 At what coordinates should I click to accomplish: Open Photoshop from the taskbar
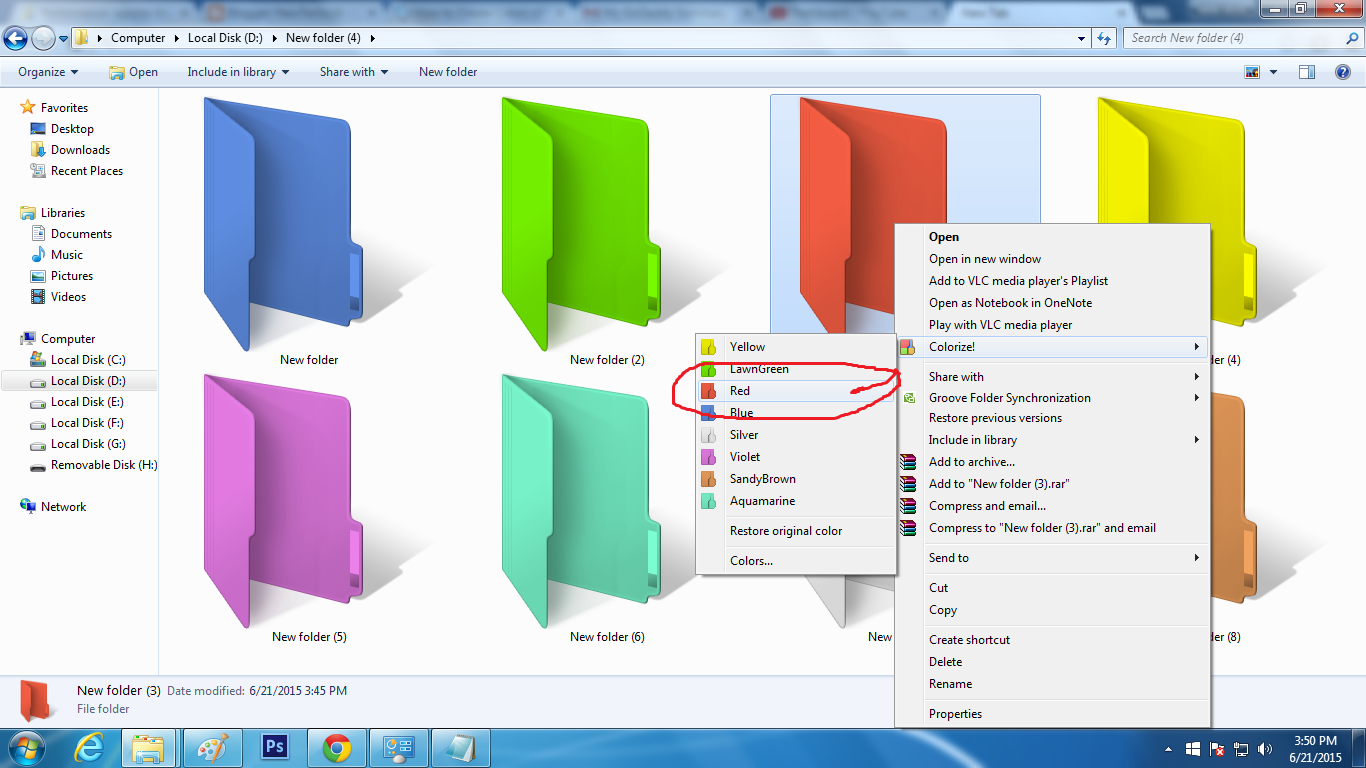click(274, 747)
